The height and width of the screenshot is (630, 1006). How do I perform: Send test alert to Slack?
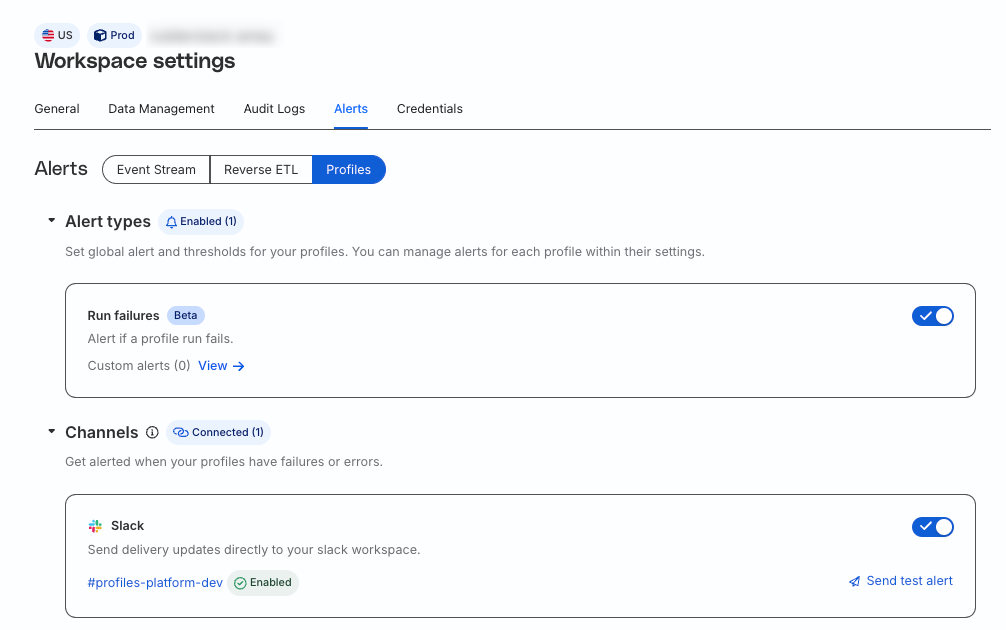tap(901, 581)
